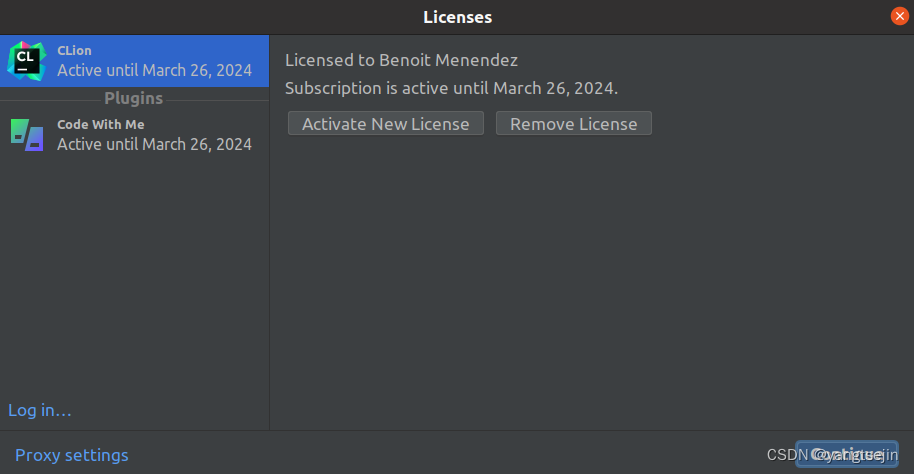Click the CLion logo icon
Screen dimensions: 914x474
pos(26,60)
